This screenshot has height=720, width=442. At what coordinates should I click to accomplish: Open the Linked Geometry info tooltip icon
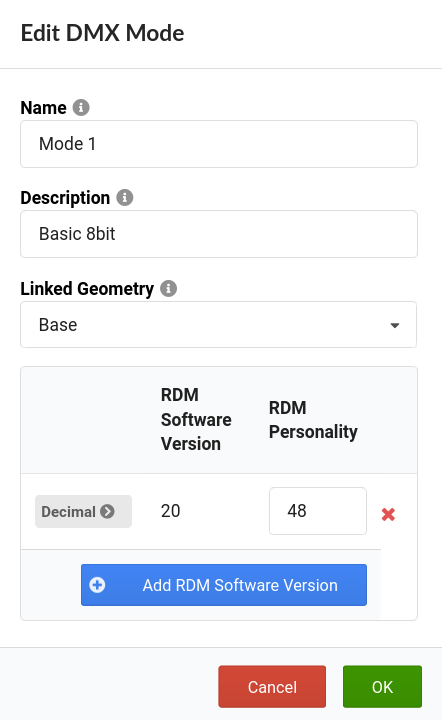click(168, 288)
